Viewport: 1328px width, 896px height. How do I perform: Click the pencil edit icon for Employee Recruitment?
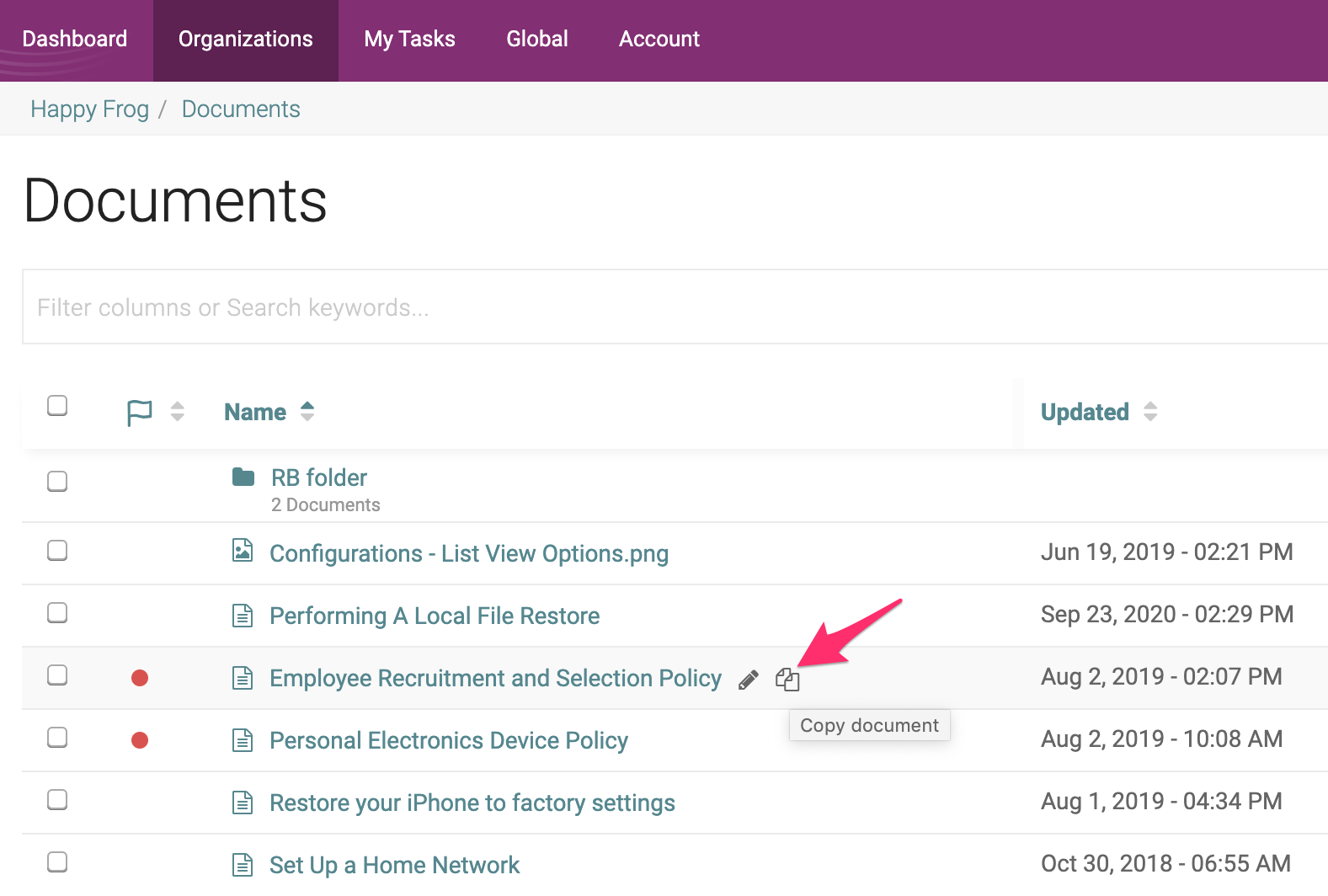[748, 680]
